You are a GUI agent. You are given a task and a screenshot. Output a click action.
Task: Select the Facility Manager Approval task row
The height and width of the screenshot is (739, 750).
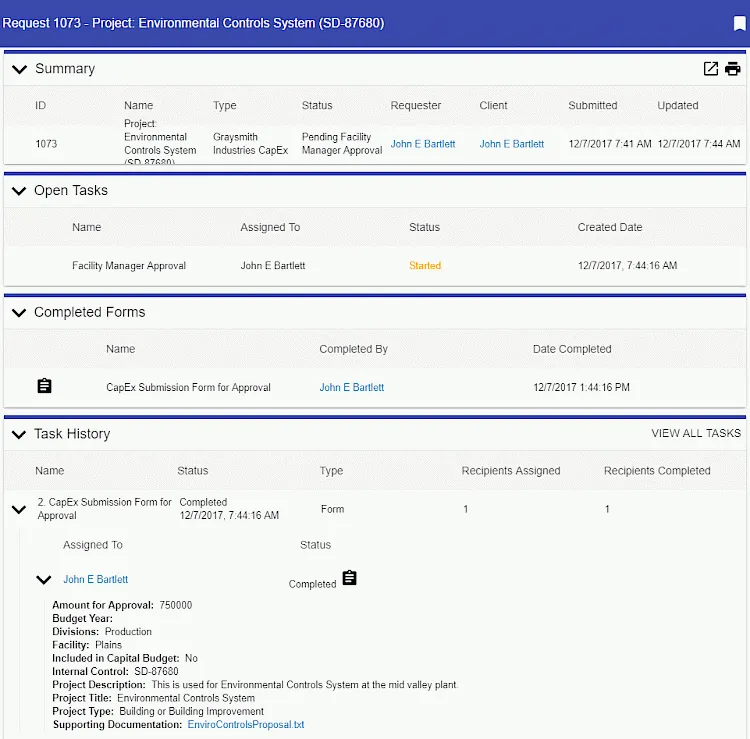129,266
